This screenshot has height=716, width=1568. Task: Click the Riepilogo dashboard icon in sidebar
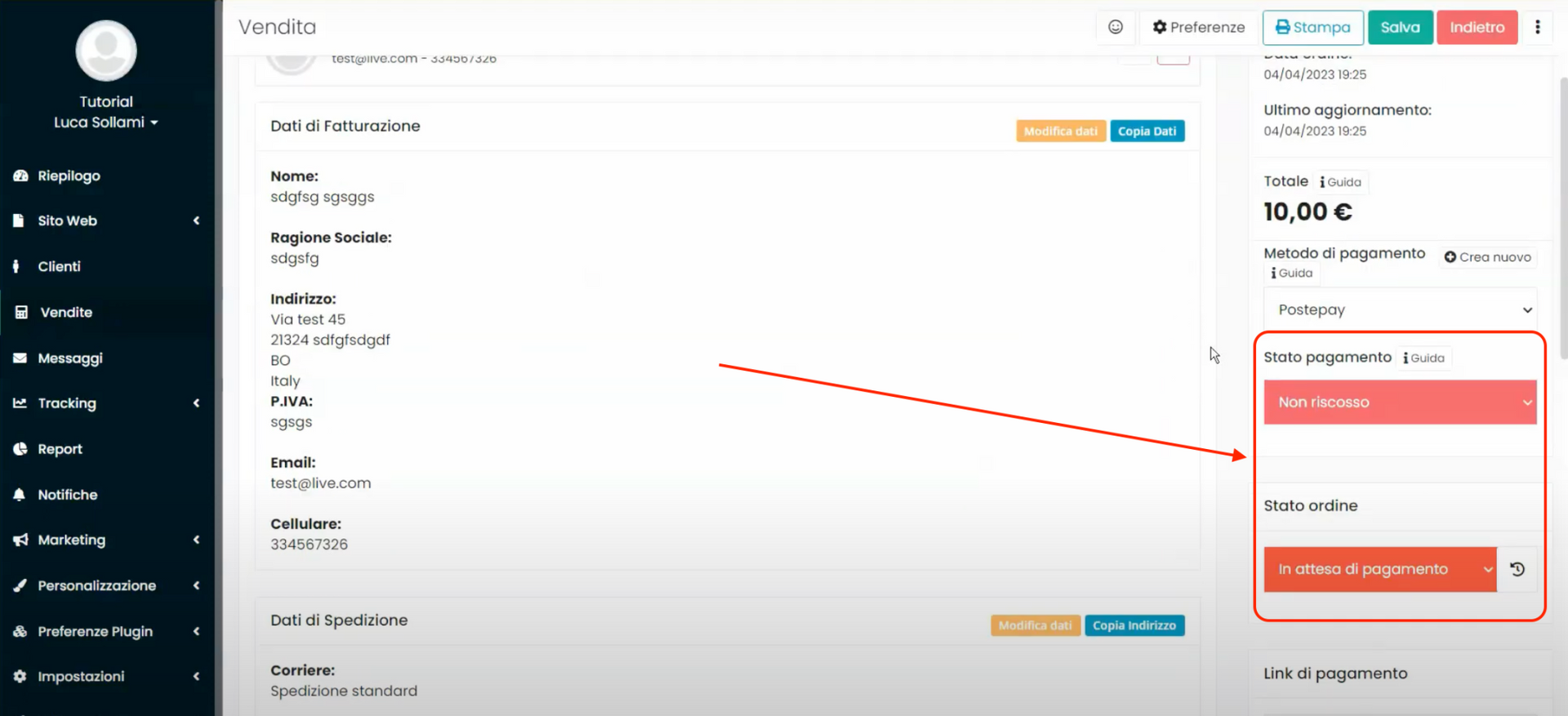(x=20, y=176)
